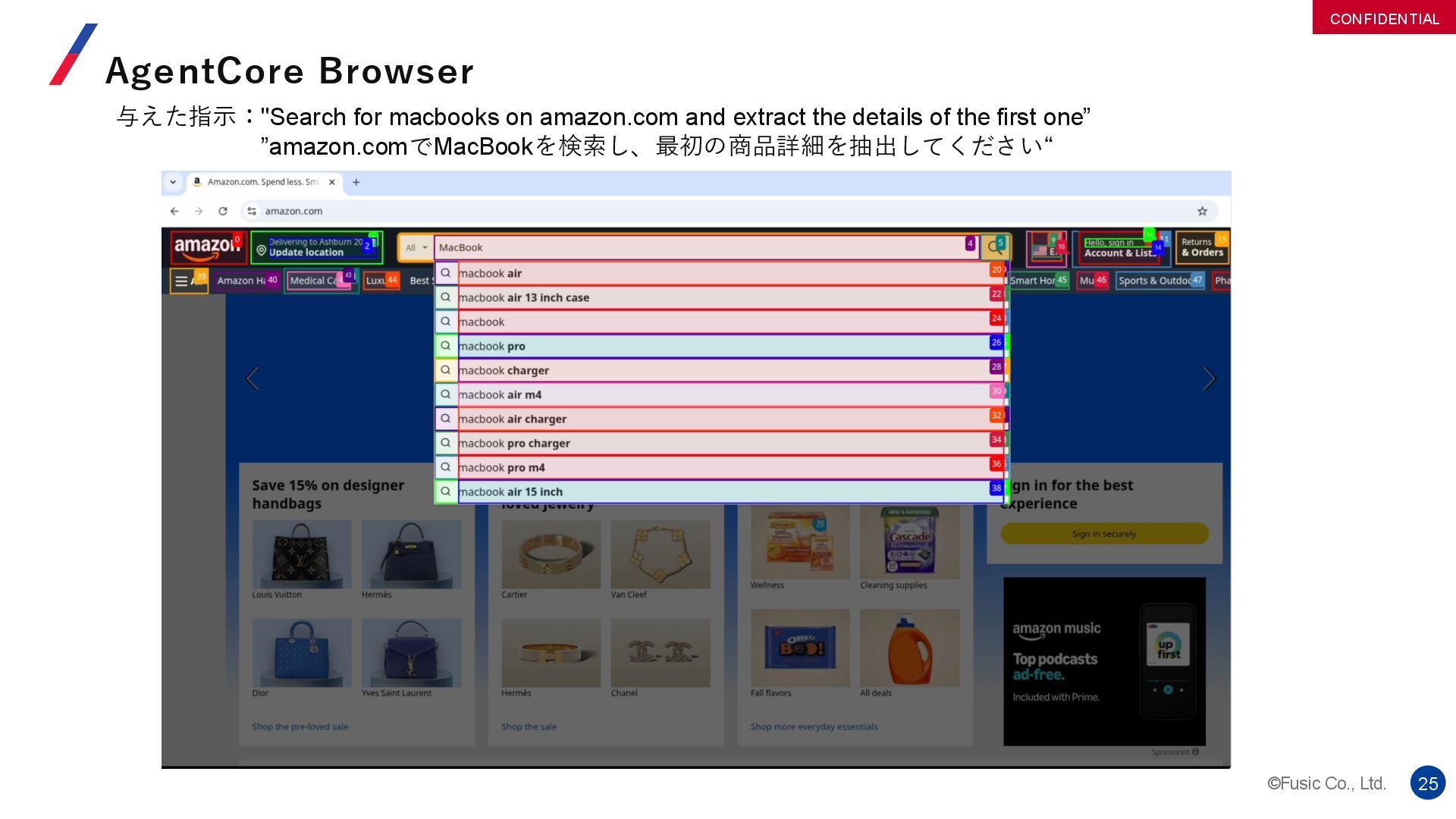Open the Hermès handbag thumbnail

411,554
